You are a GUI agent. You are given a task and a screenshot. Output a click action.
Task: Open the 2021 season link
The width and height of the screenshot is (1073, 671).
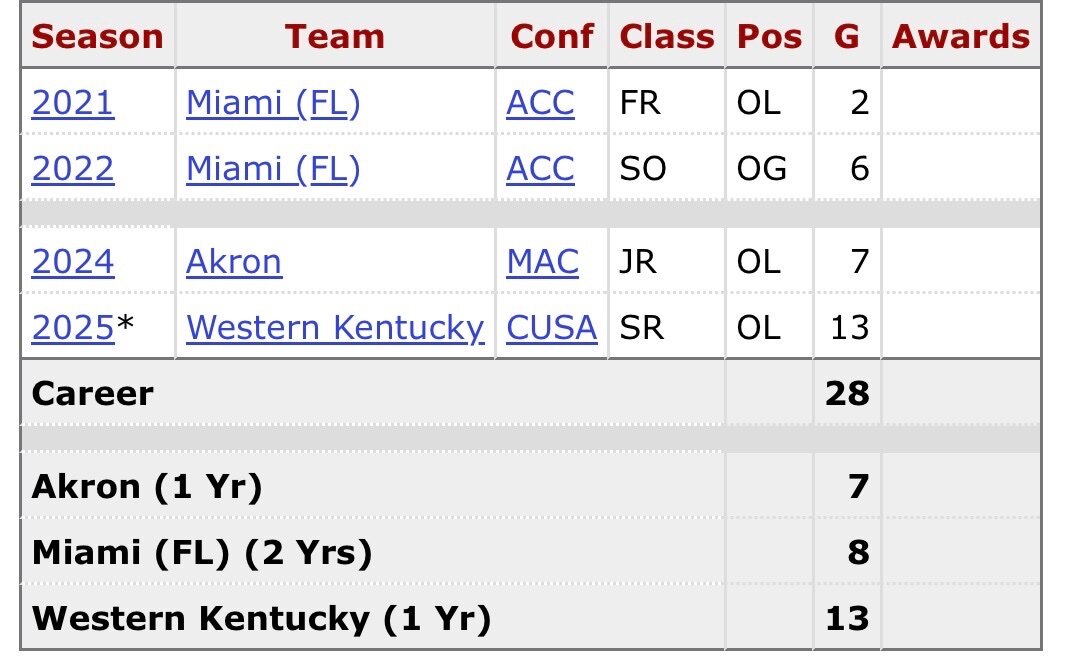[x=73, y=103]
